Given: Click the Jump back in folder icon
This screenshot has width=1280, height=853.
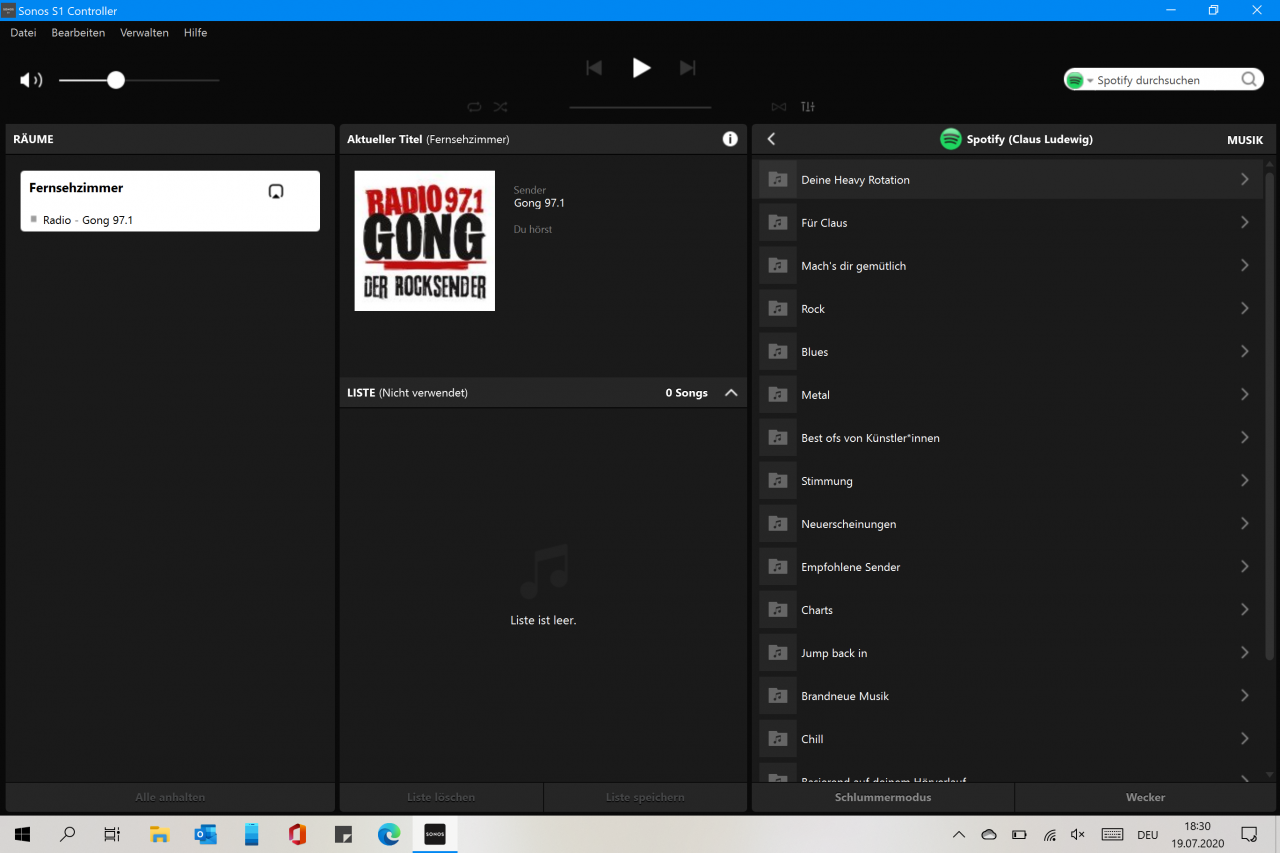Looking at the screenshot, I should point(778,653).
